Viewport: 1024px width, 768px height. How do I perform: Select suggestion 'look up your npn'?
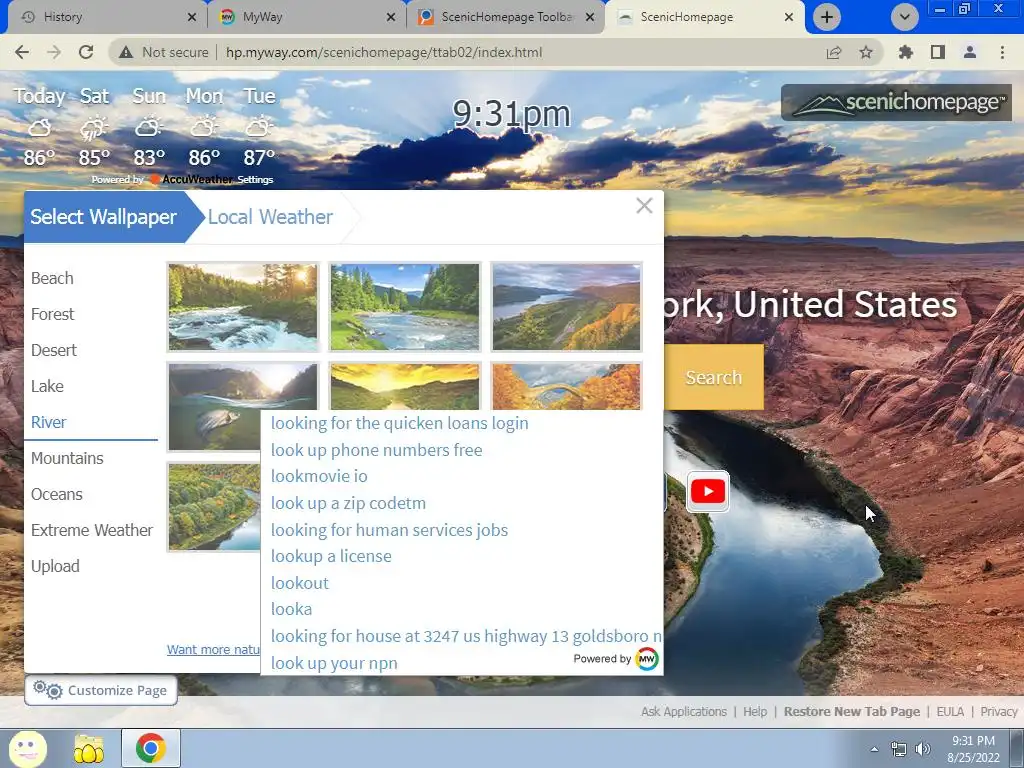click(334, 663)
